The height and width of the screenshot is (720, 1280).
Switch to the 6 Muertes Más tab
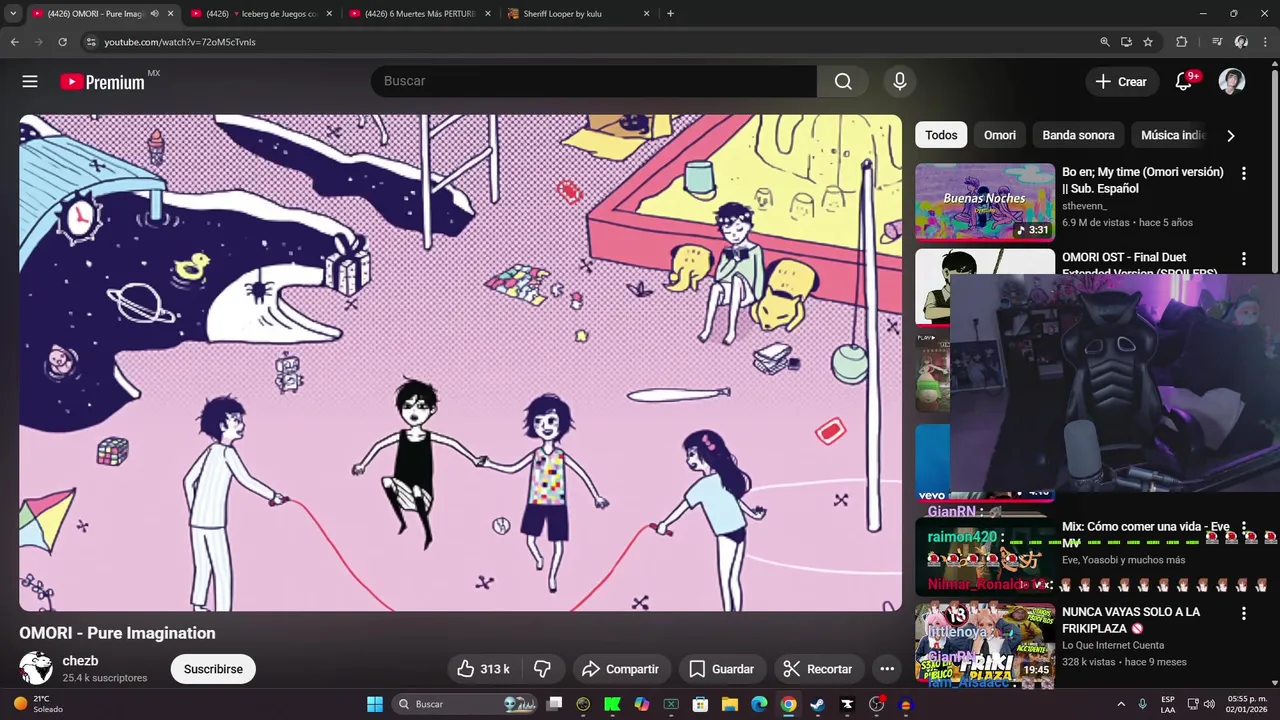[418, 14]
